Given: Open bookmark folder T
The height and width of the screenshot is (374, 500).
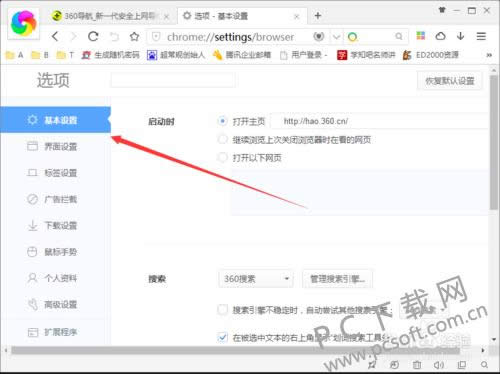Looking at the screenshot, I should pos(65,55).
